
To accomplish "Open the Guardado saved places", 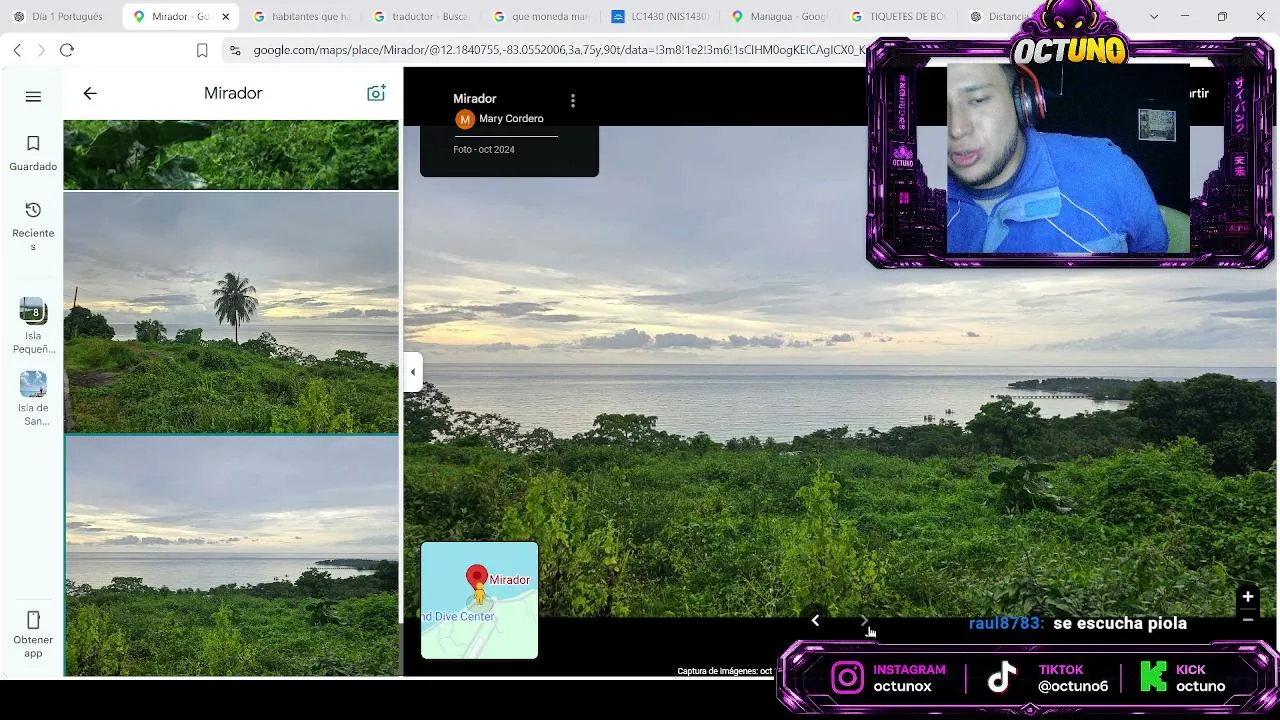I will (x=33, y=154).
